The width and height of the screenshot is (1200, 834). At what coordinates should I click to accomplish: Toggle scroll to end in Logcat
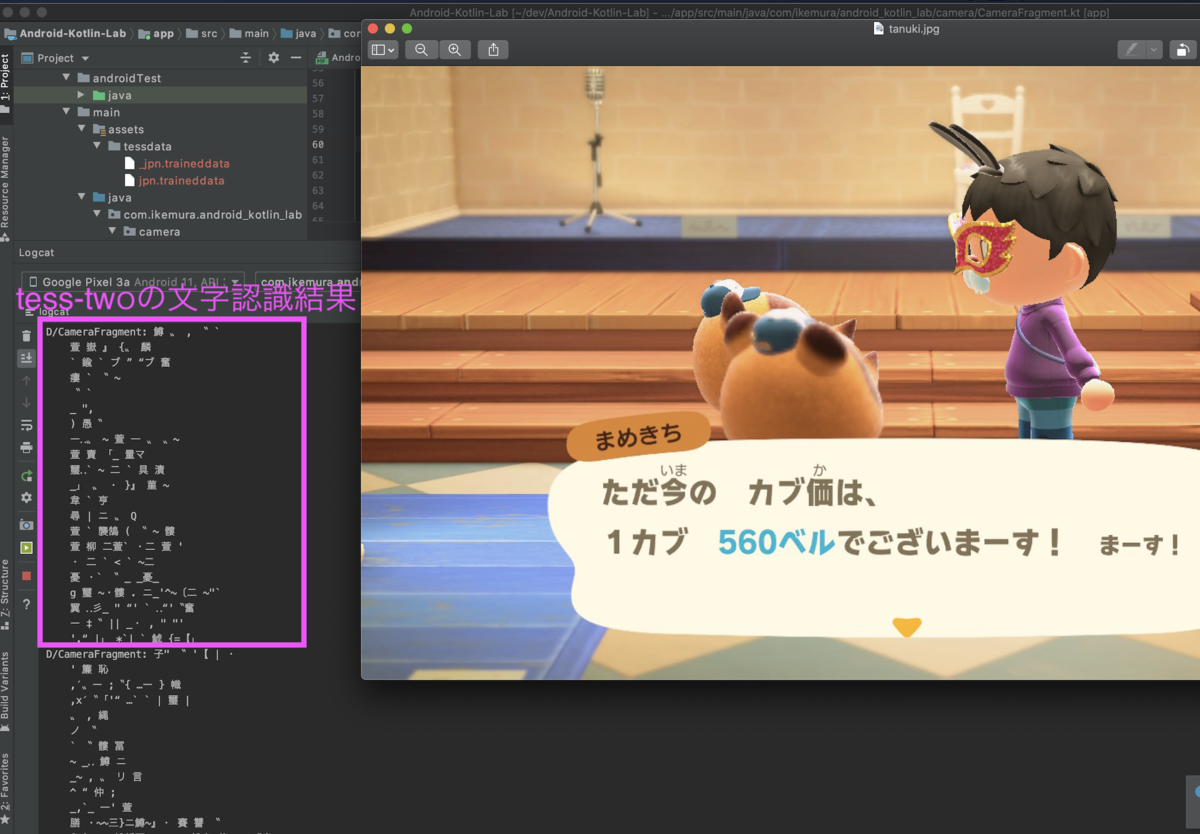(x=27, y=358)
